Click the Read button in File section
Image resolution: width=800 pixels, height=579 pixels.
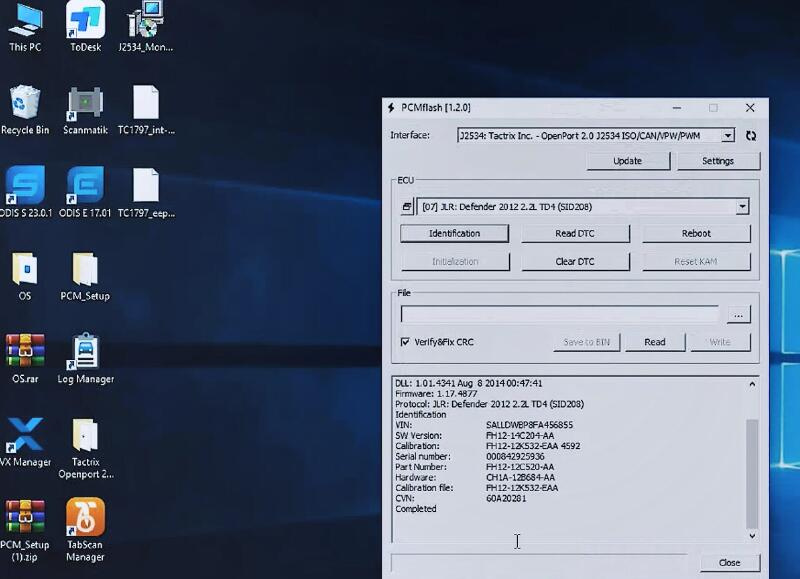click(655, 342)
